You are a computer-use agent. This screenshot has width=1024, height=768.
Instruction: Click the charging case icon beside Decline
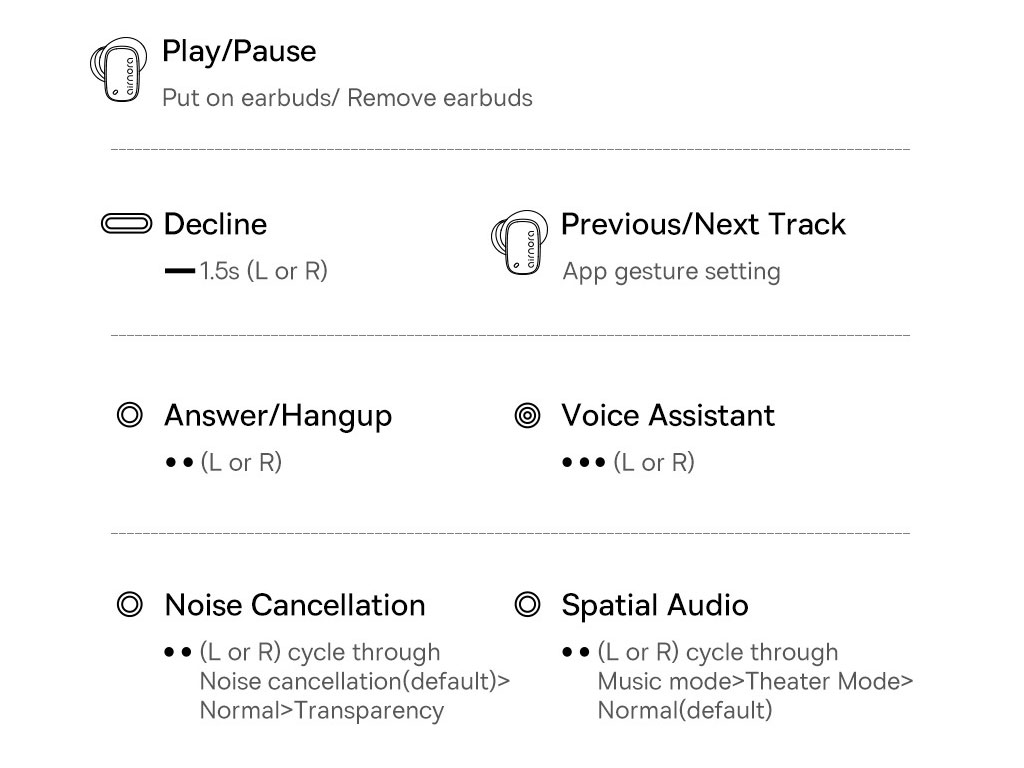(x=127, y=224)
